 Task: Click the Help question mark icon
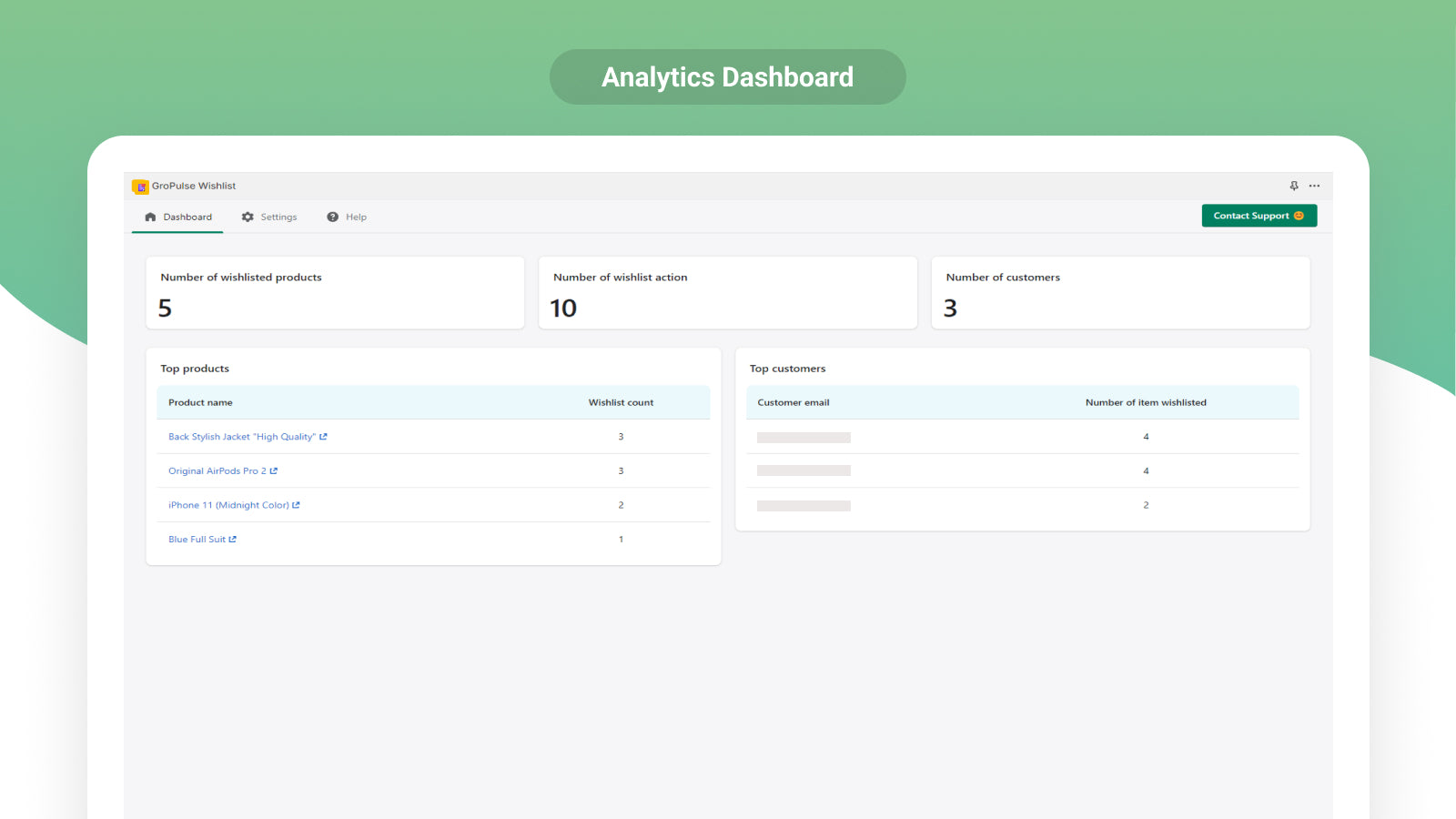(x=333, y=217)
